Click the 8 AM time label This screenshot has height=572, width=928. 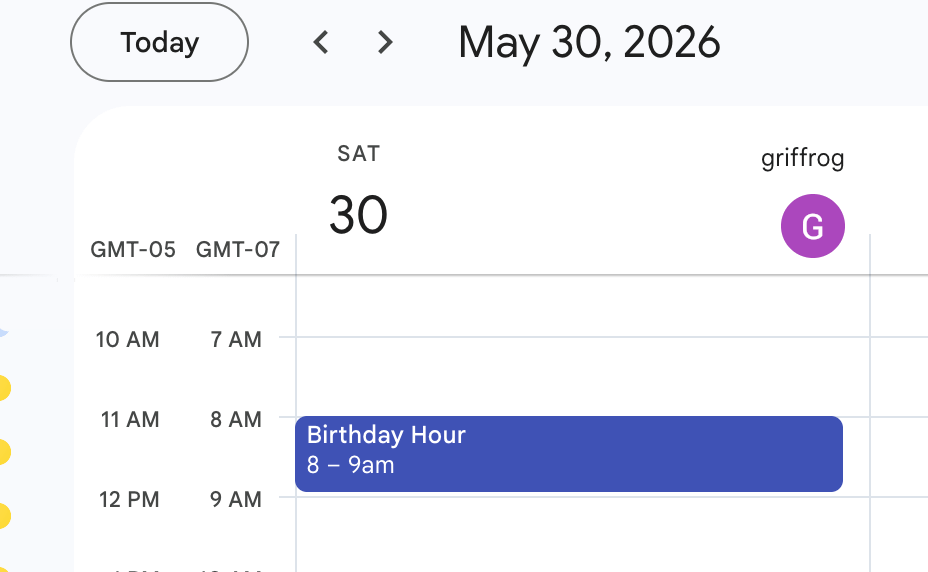pos(236,420)
